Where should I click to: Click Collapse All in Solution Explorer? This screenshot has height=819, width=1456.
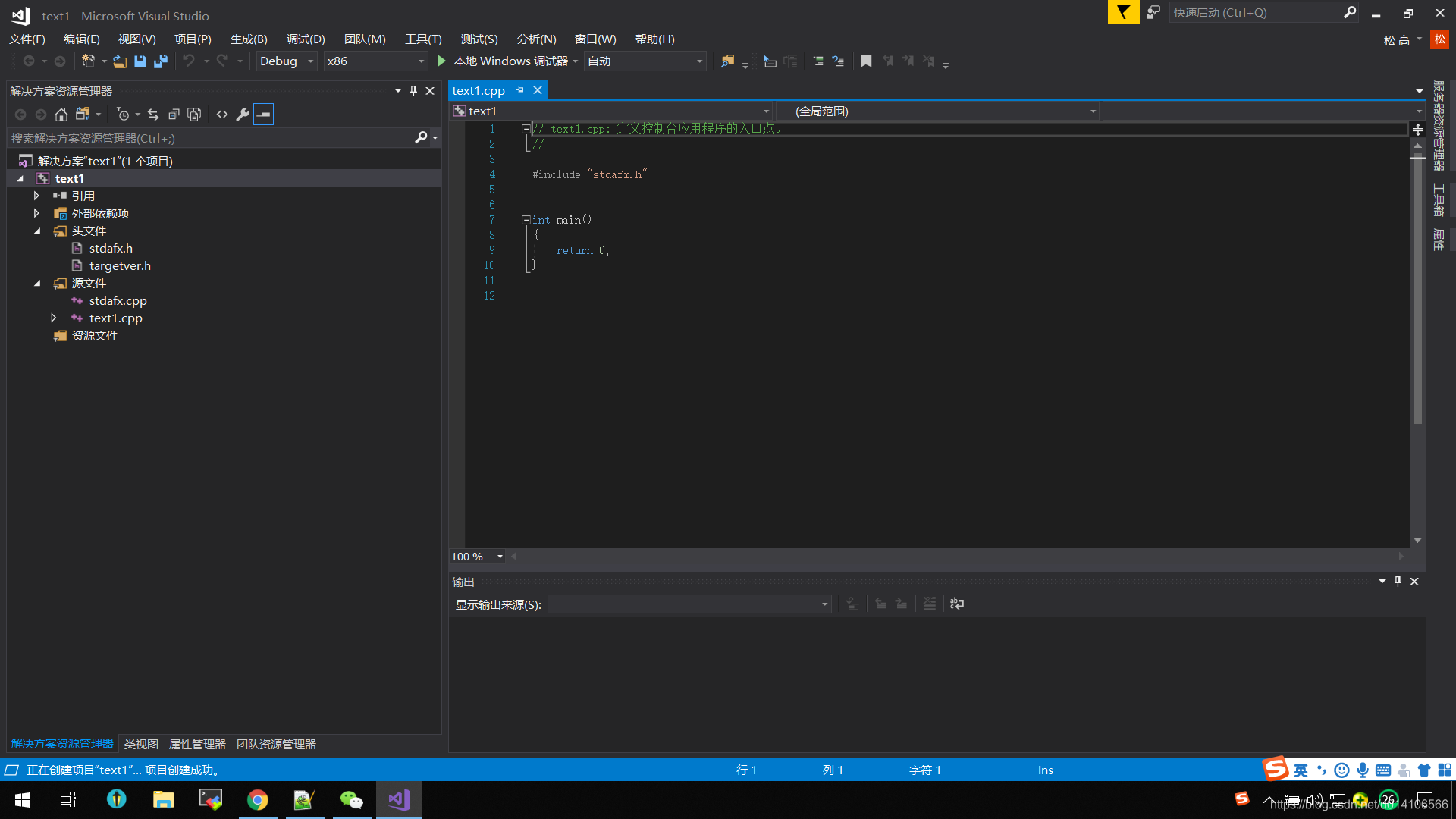pos(174,115)
